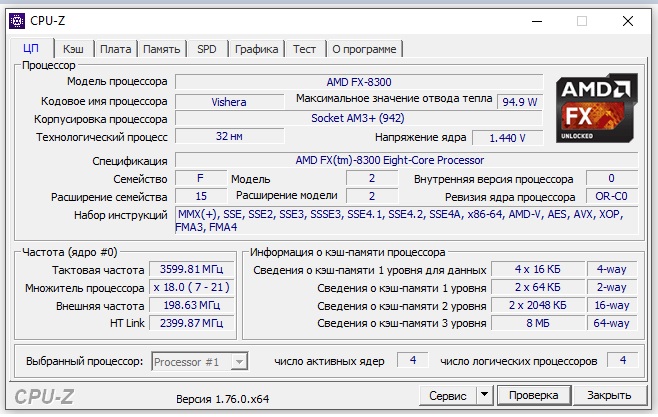Click the x 18.0 ( 7 - 21 ) multiplier

[191, 287]
